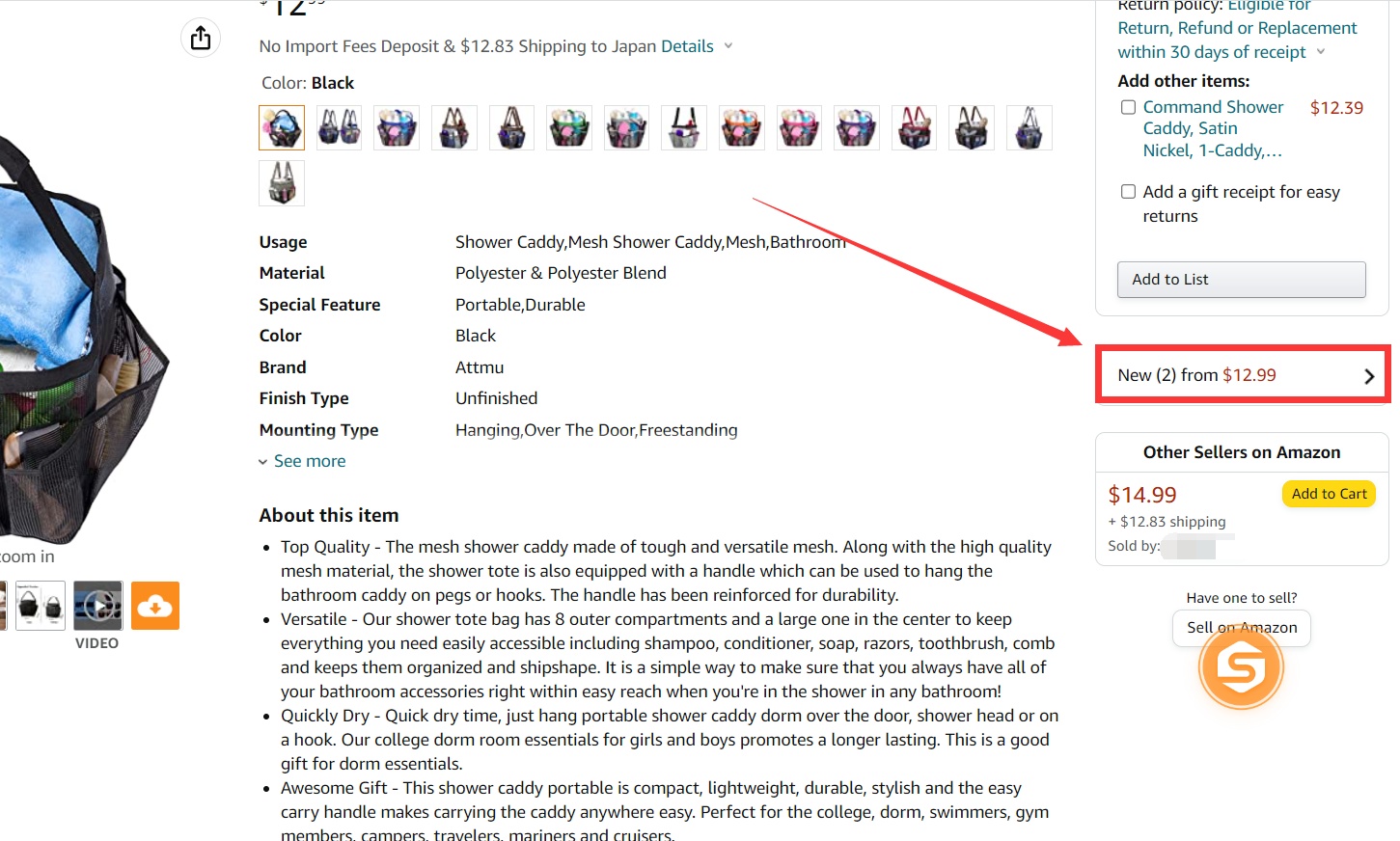Image resolution: width=1400 pixels, height=841 pixels.
Task: Expand the See more product details
Action: pyautogui.click(x=302, y=461)
